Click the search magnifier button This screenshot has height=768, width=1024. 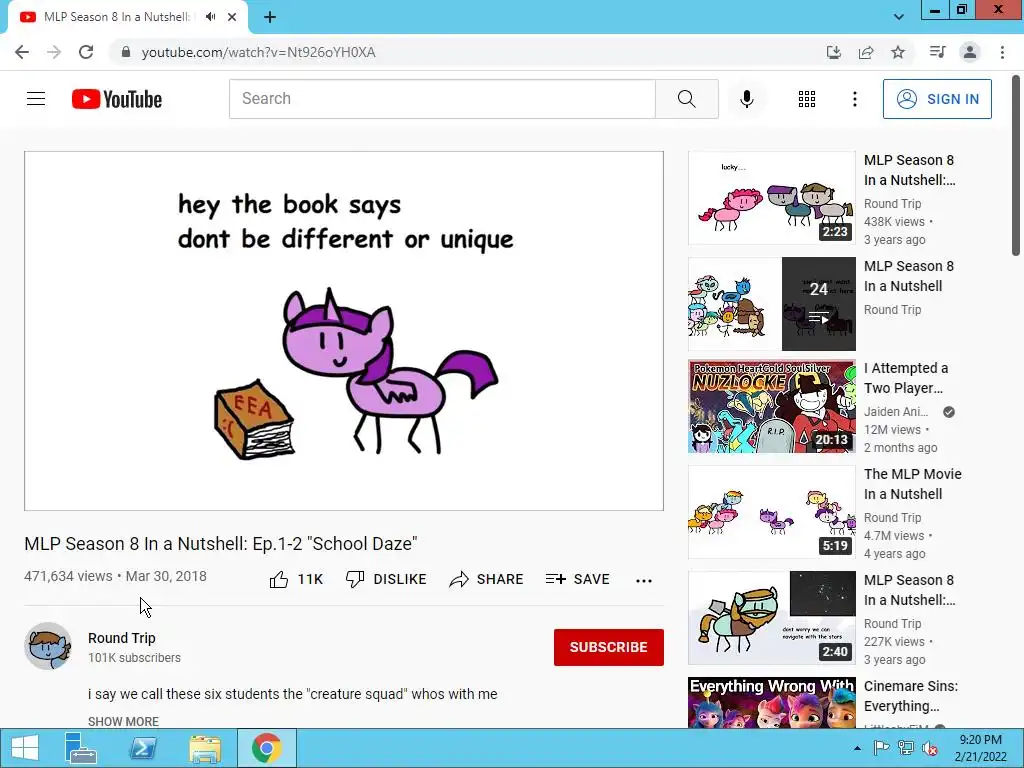click(x=686, y=99)
